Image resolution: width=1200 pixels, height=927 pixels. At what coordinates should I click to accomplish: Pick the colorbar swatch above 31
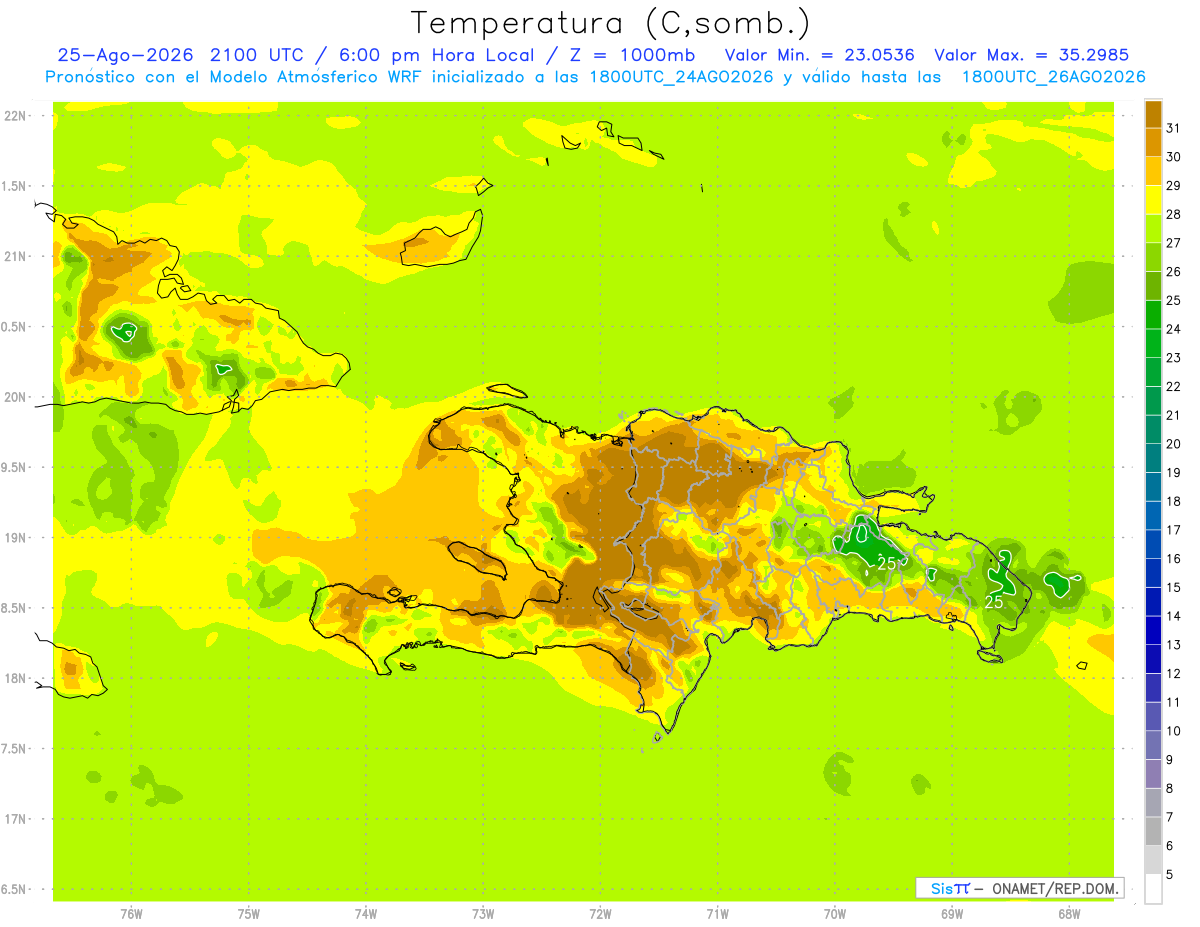(1153, 114)
